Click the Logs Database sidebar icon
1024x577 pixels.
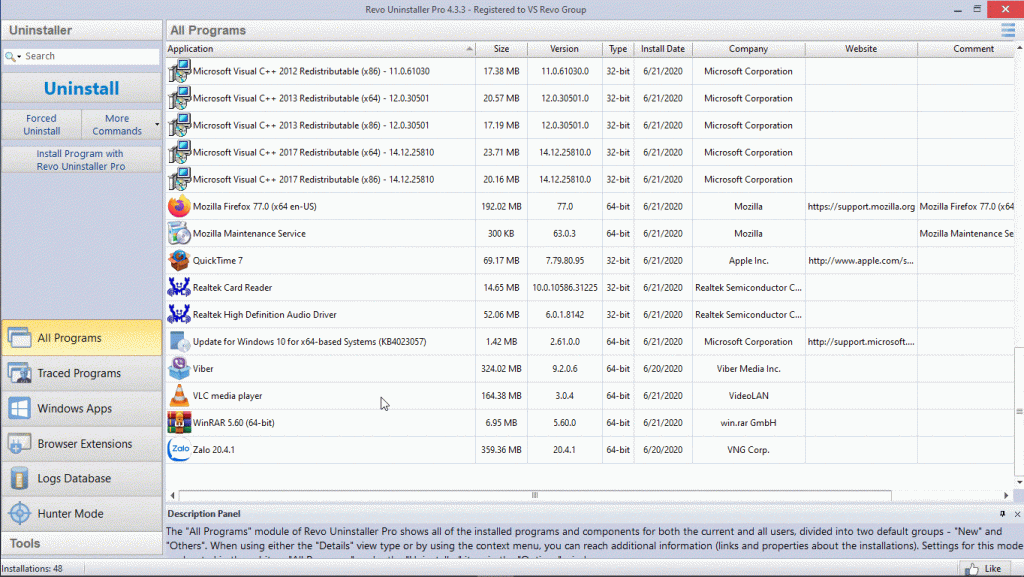(x=19, y=478)
